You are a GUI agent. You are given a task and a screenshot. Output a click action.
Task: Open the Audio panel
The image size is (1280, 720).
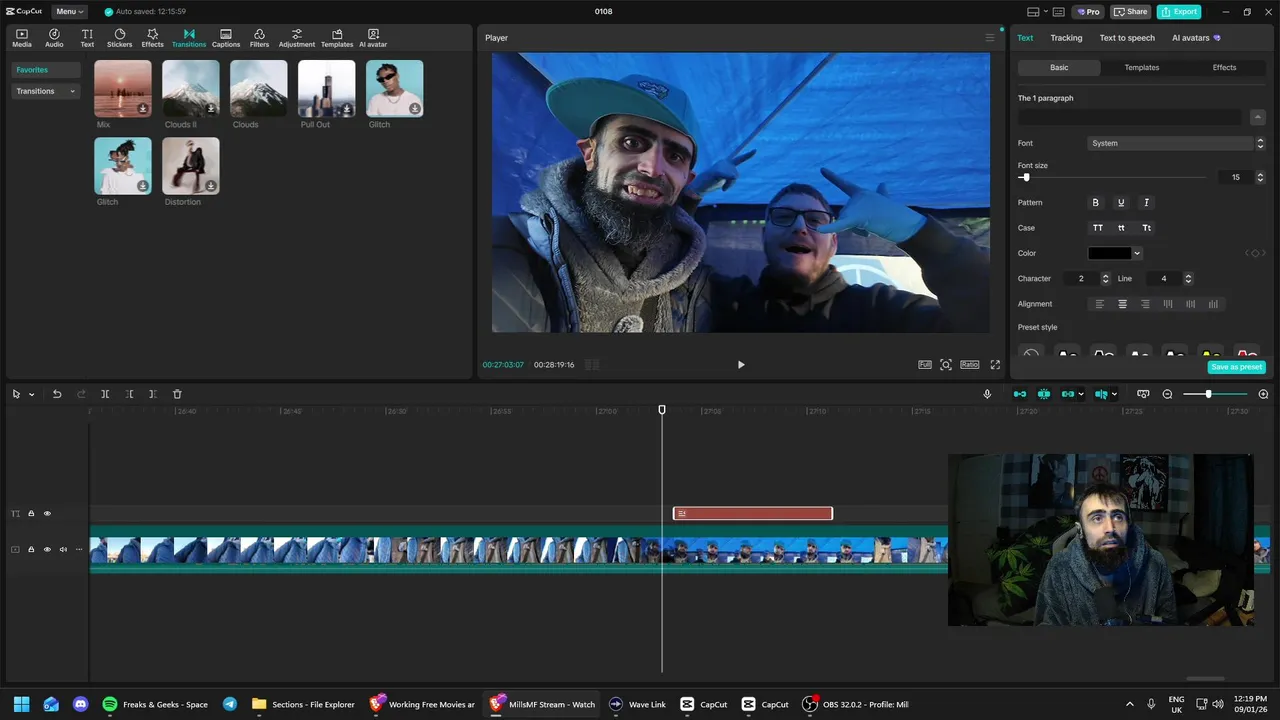pyautogui.click(x=54, y=38)
